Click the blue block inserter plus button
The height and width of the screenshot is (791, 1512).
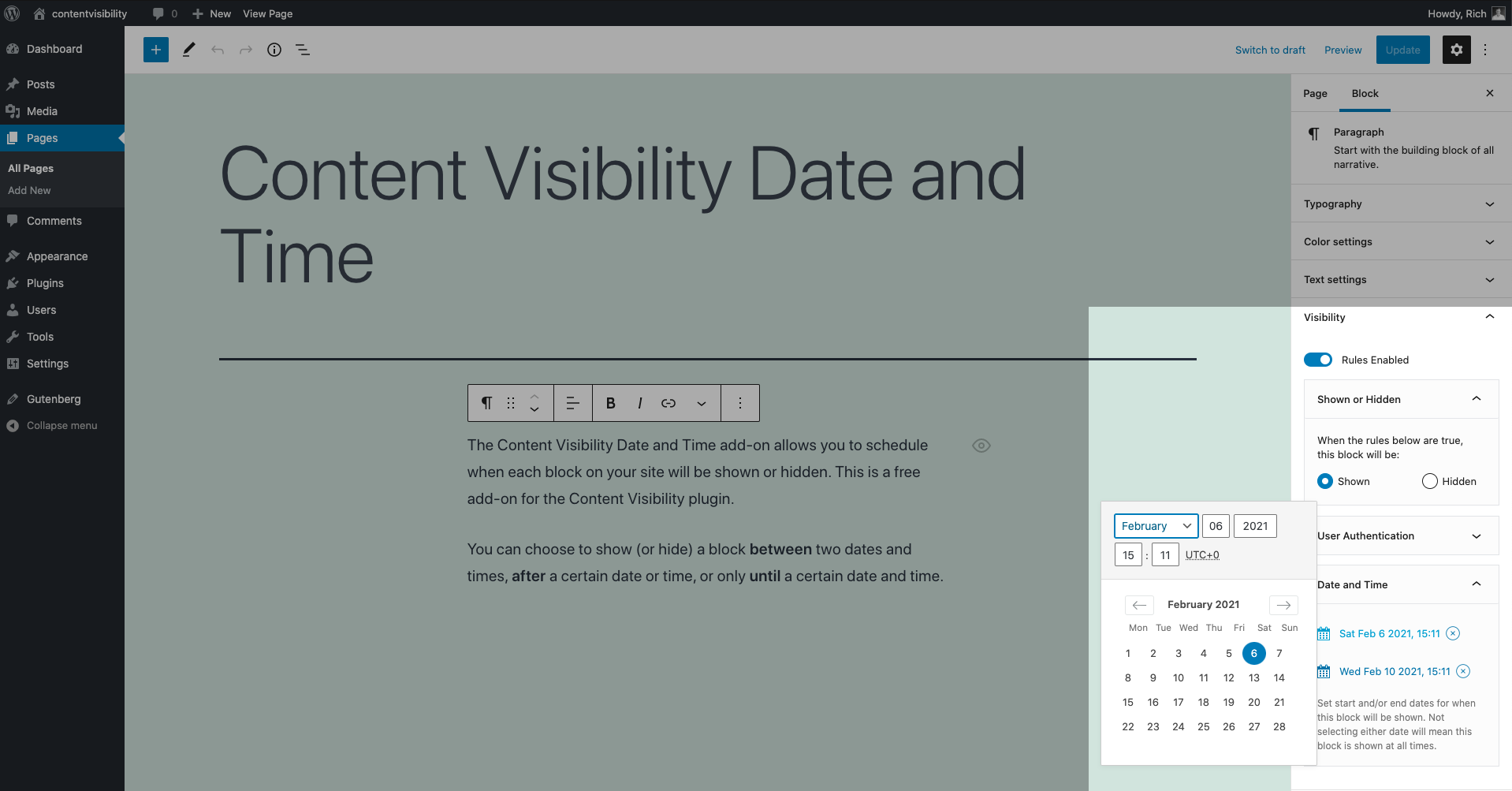[156, 50]
